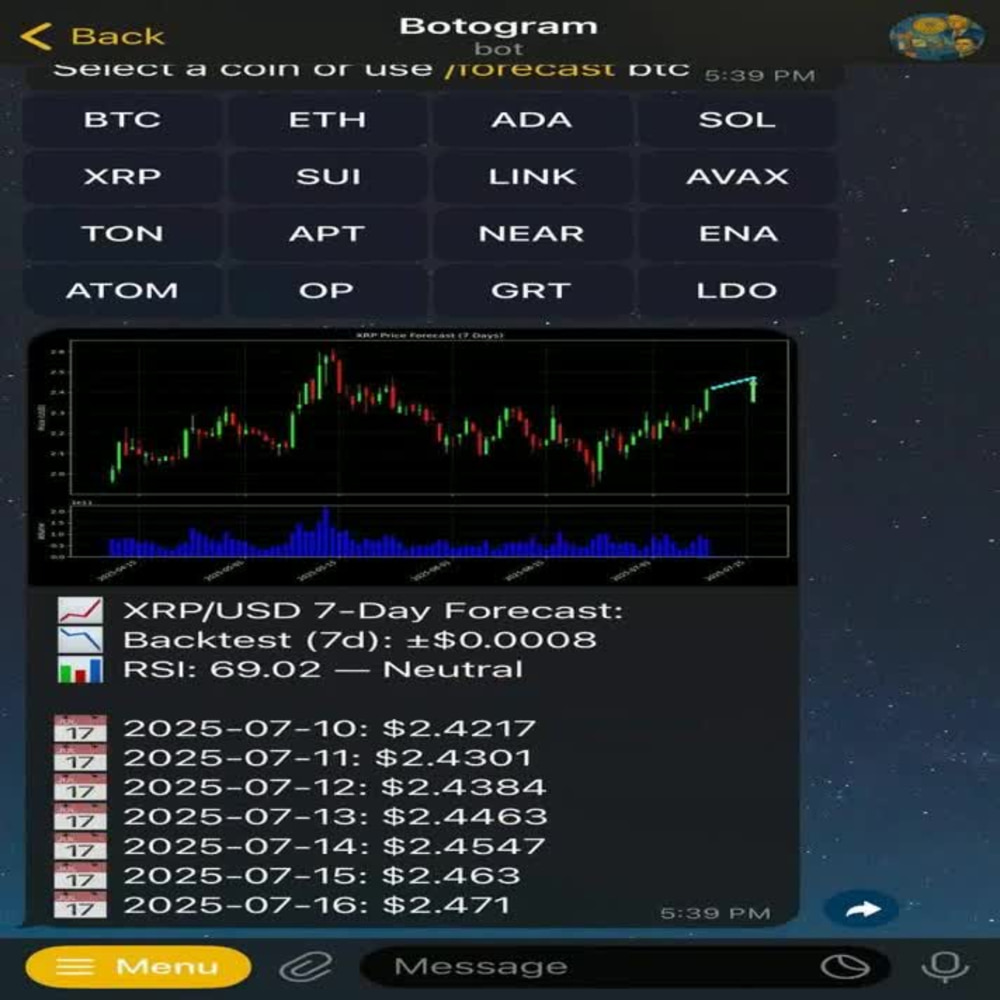Screen dimensions: 1000x1000
Task: Select the ETH coin button
Action: pyautogui.click(x=327, y=120)
